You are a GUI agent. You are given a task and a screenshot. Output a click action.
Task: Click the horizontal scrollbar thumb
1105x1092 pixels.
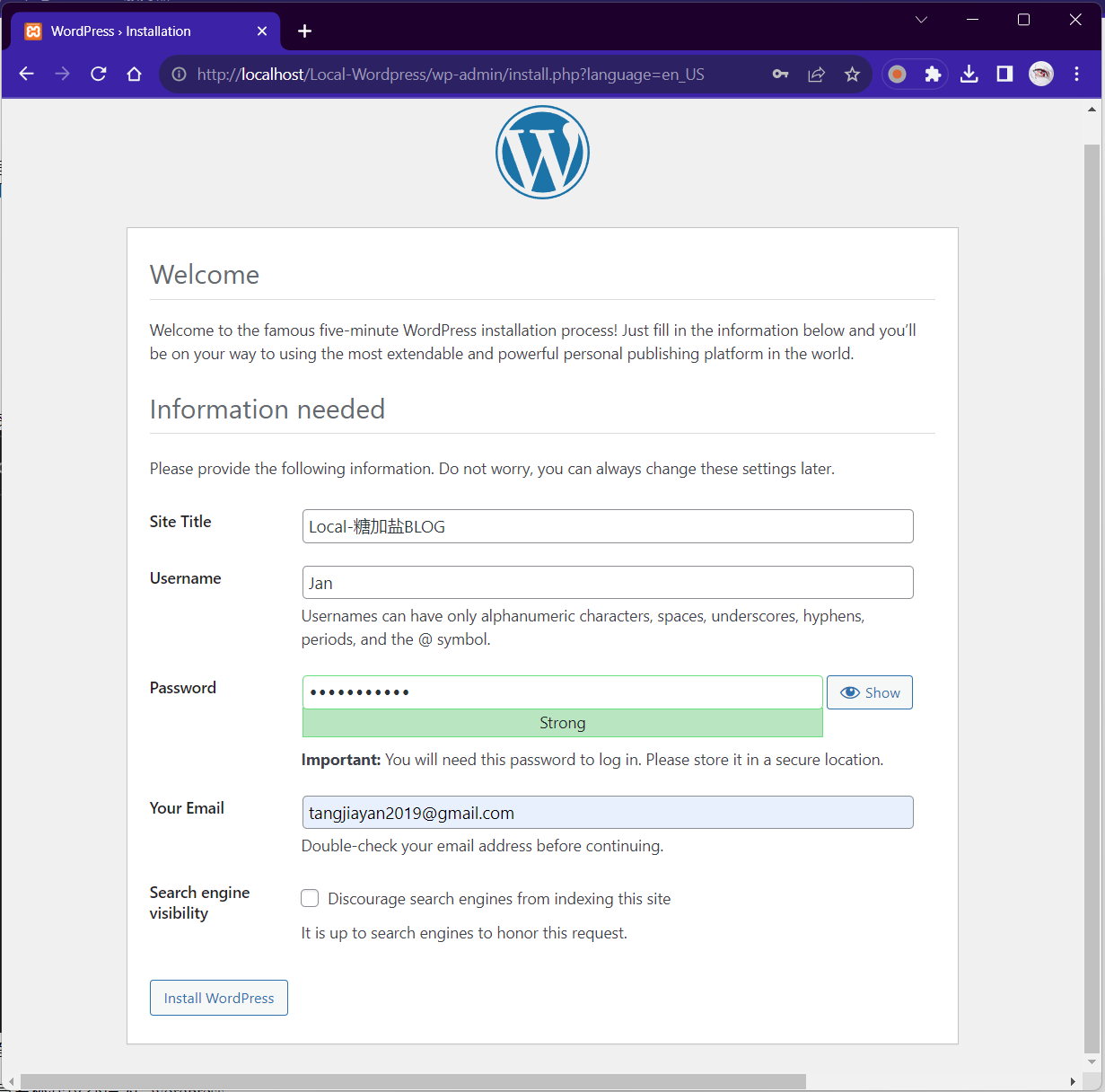413,1081
